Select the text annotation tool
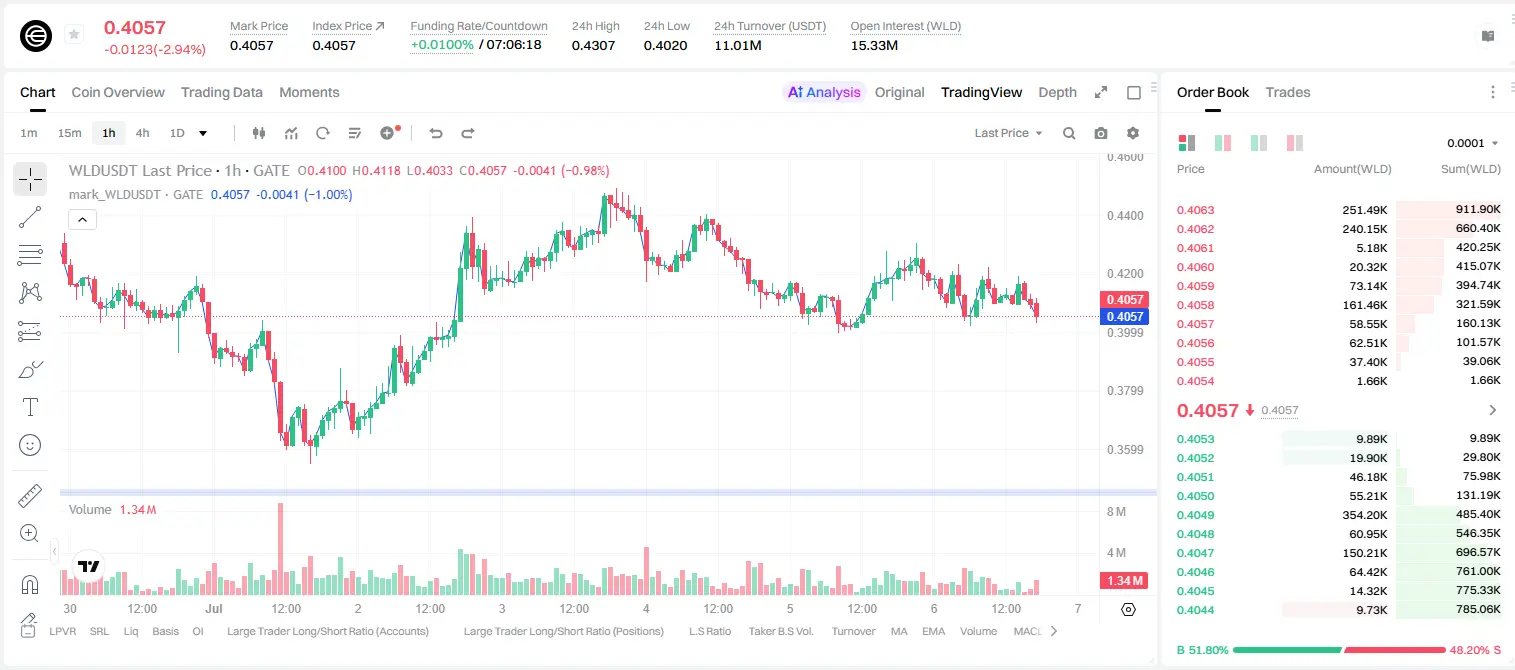Image resolution: width=1515 pixels, height=670 pixels. (30, 407)
